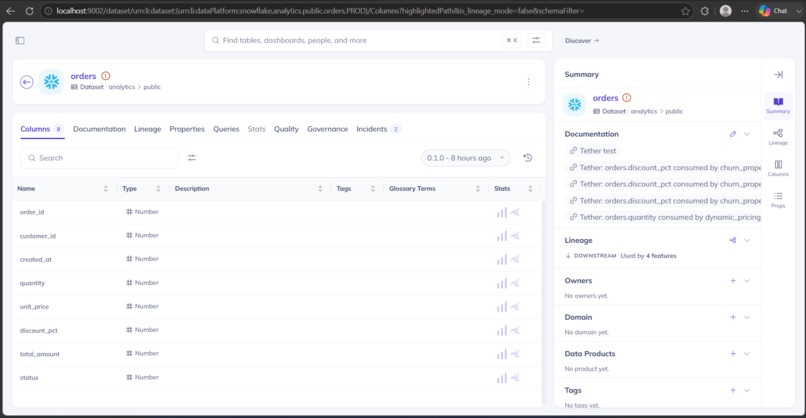
Task: Bookmark this page with the star icon
Action: (685, 11)
